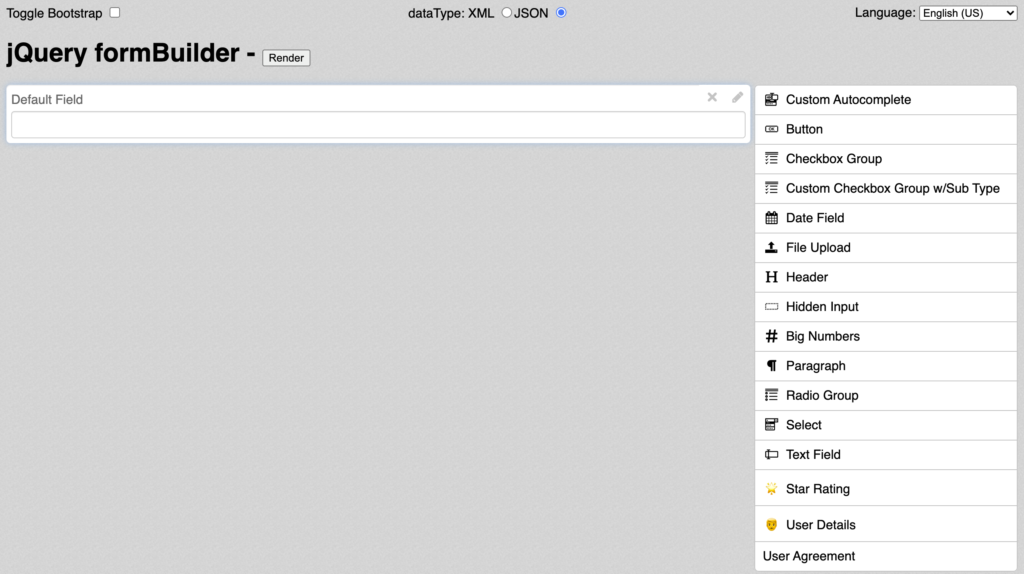Click the Radio Group icon
Viewport: 1024px width, 574px height.
pyautogui.click(x=771, y=395)
